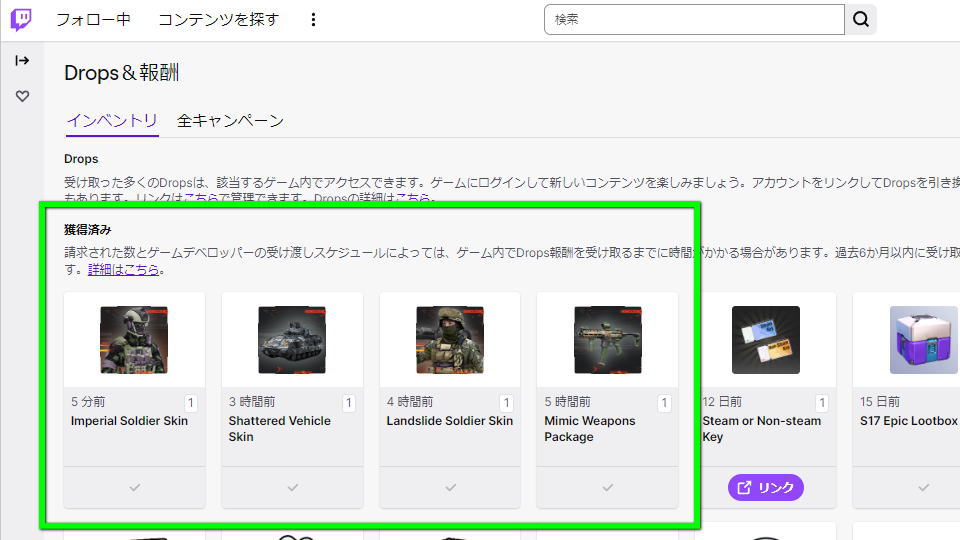This screenshot has height=540, width=960.
Task: Select the Landslide Soldier Skin title
Action: coord(449,421)
